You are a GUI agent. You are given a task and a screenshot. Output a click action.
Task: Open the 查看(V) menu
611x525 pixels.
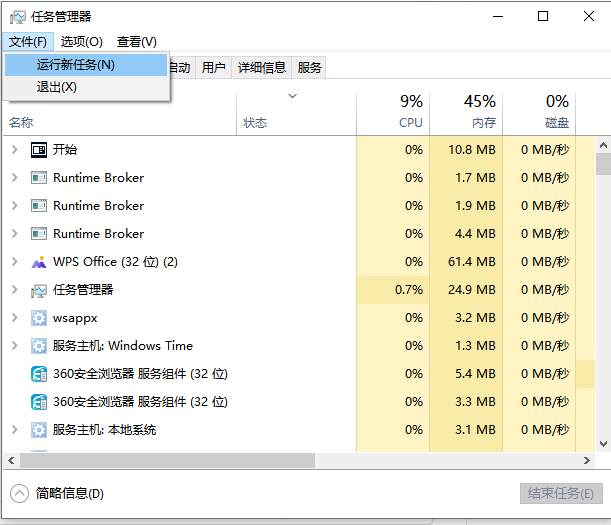(x=137, y=42)
